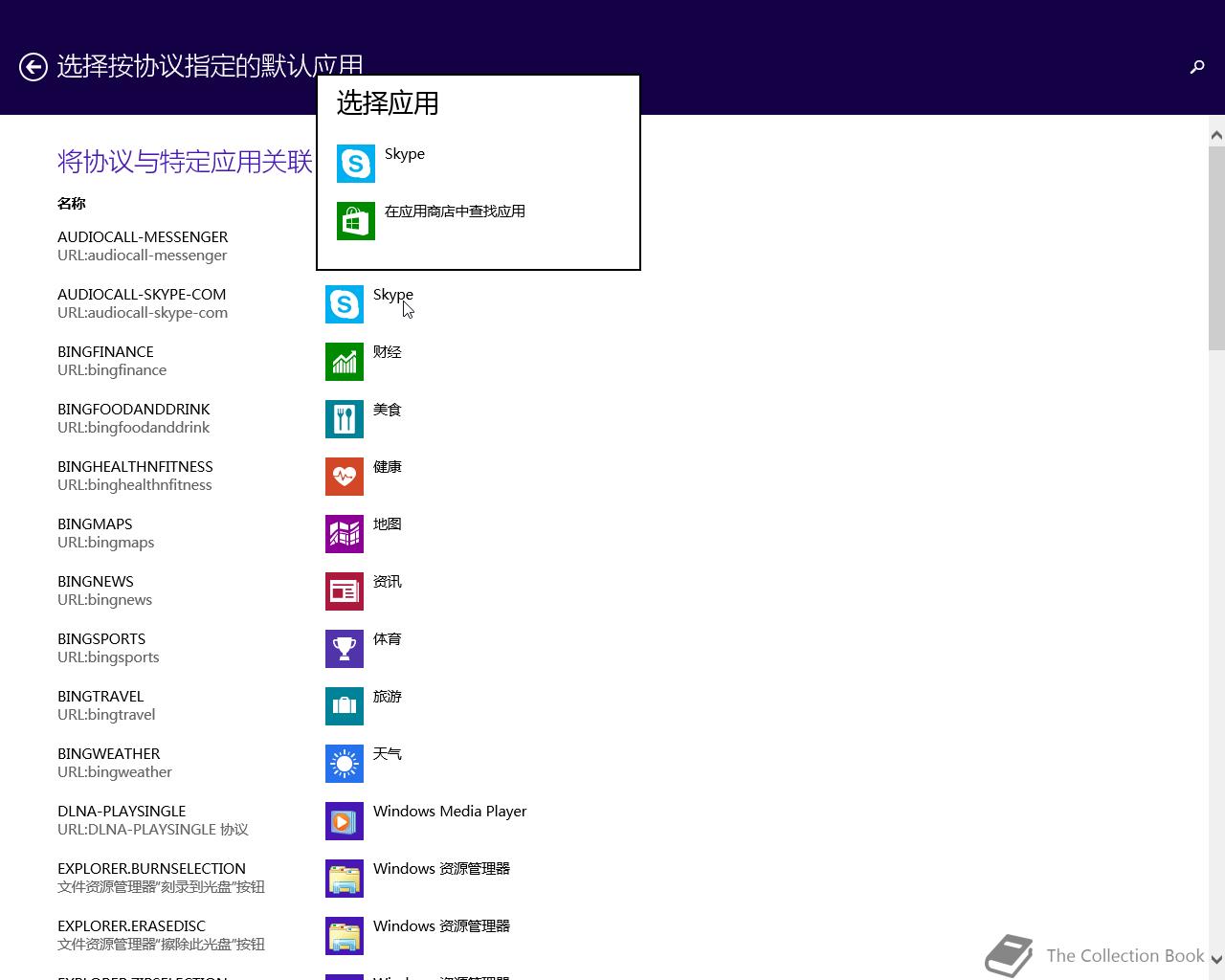Select the AUDIOCALL-MESSENGER protocol name
Screen dimensions: 1225x980
point(143,237)
